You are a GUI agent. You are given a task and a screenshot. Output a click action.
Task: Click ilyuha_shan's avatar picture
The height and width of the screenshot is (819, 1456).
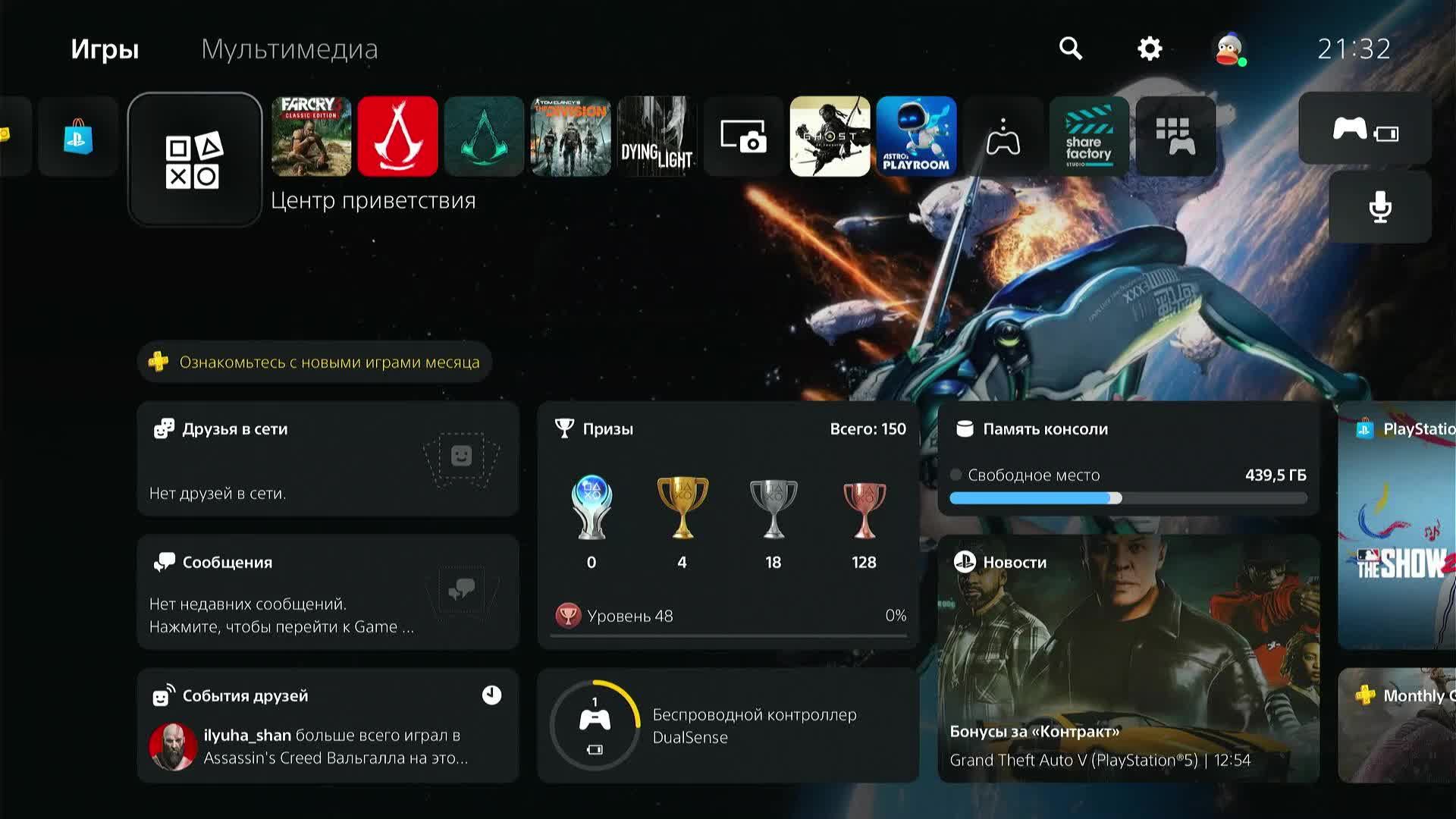click(x=173, y=746)
